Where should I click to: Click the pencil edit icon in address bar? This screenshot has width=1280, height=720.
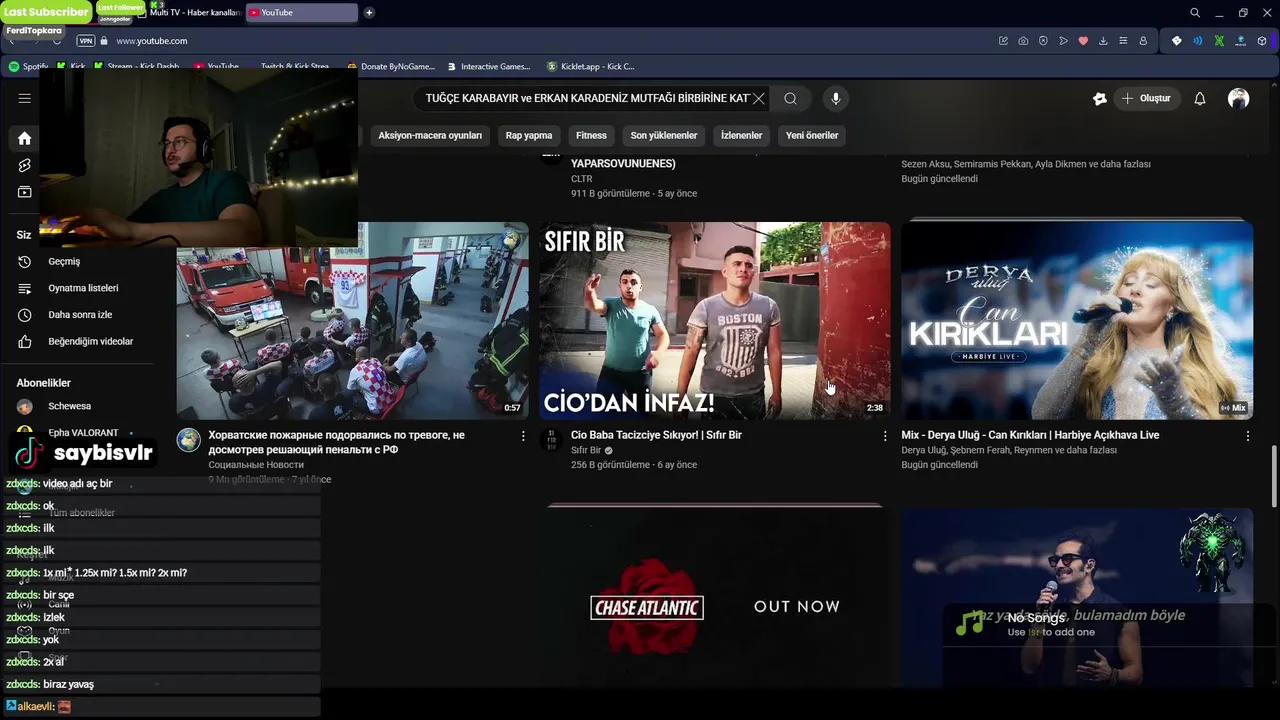(x=1003, y=41)
